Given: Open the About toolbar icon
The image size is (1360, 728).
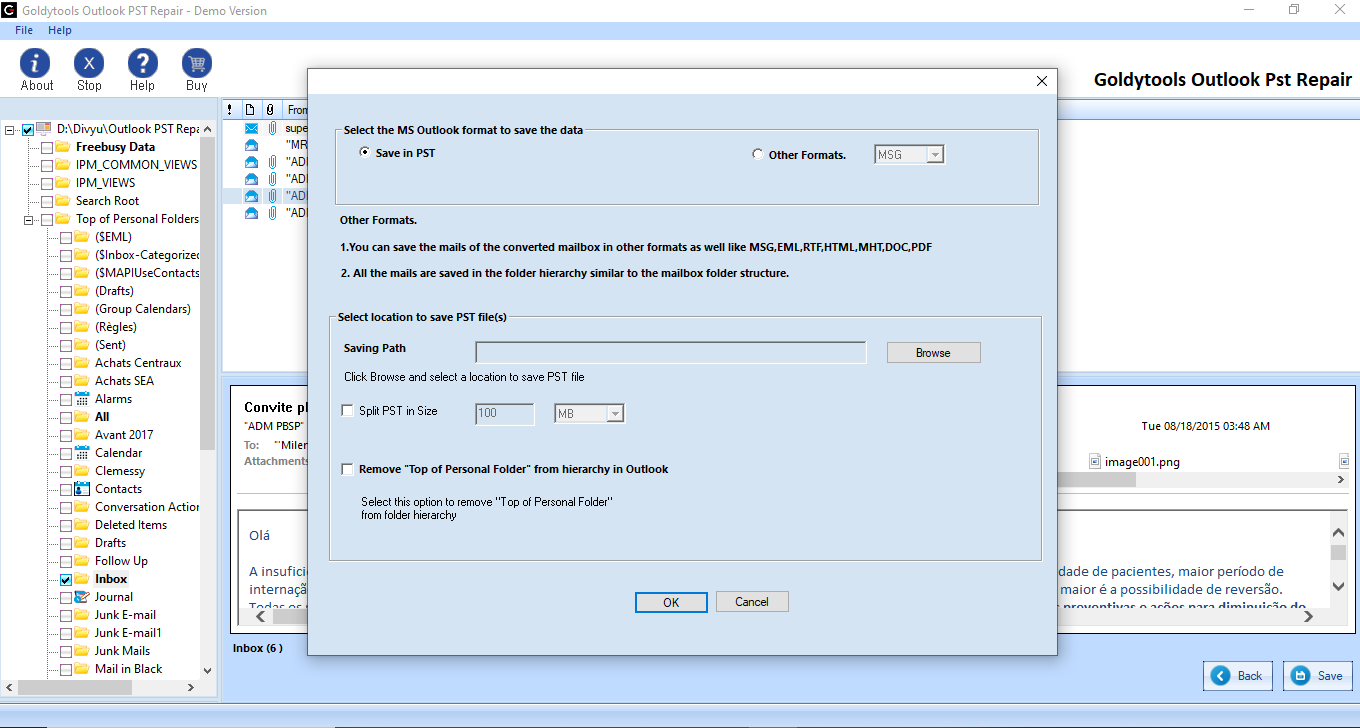Looking at the screenshot, I should pyautogui.click(x=36, y=63).
